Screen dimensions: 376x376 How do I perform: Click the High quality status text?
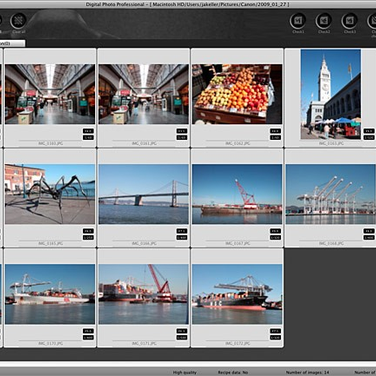[x=185, y=372]
